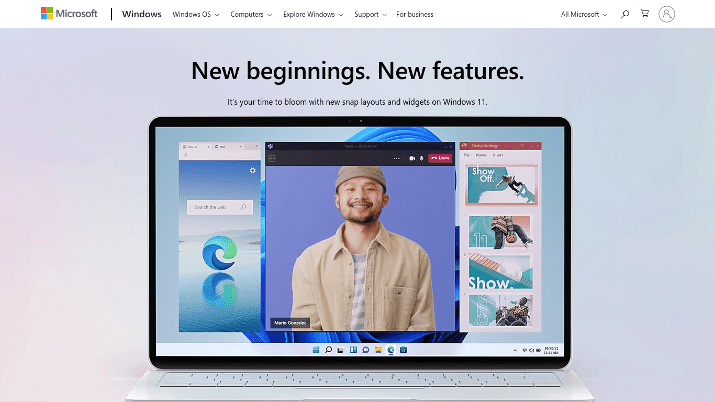This screenshot has height=402, width=715.
Task: Click the name label in Teams call
Action: (x=290, y=323)
